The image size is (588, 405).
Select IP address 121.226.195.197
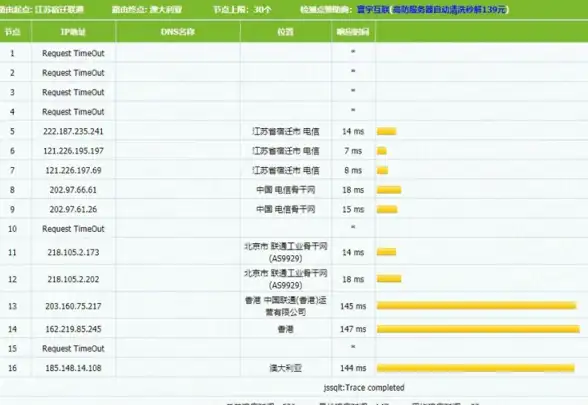coord(73,151)
